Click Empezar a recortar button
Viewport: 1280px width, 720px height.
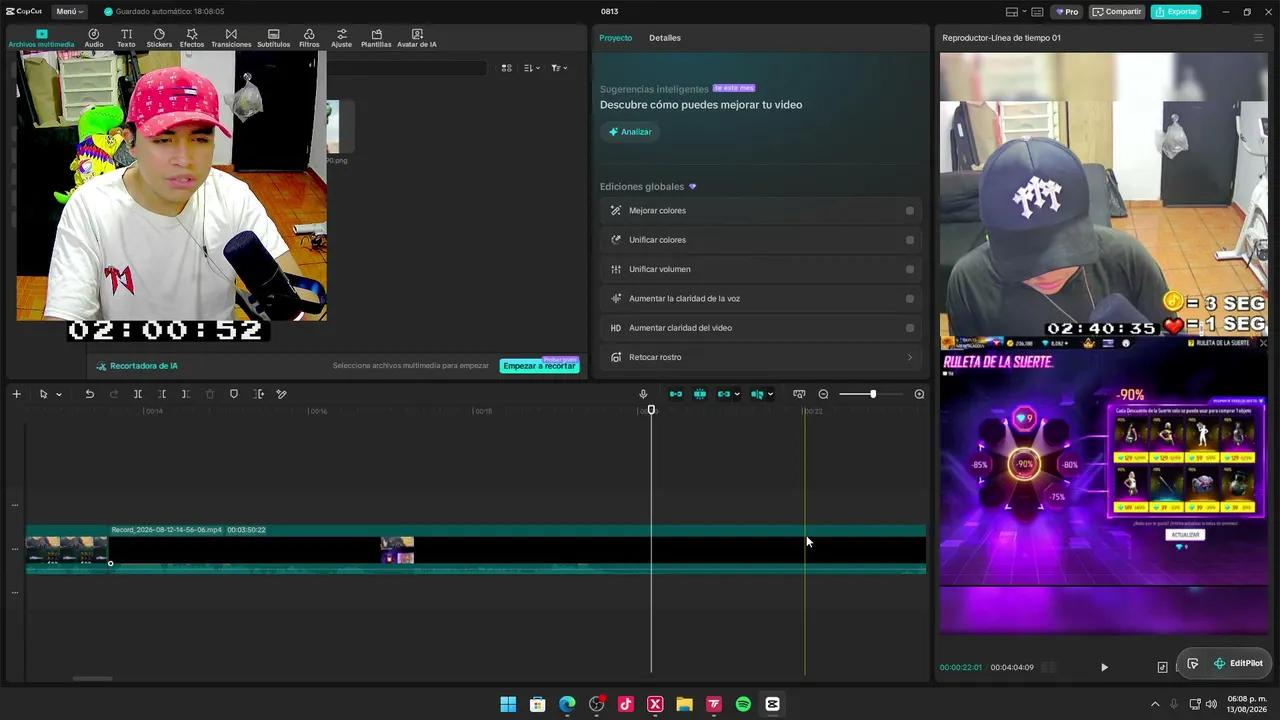coord(539,366)
